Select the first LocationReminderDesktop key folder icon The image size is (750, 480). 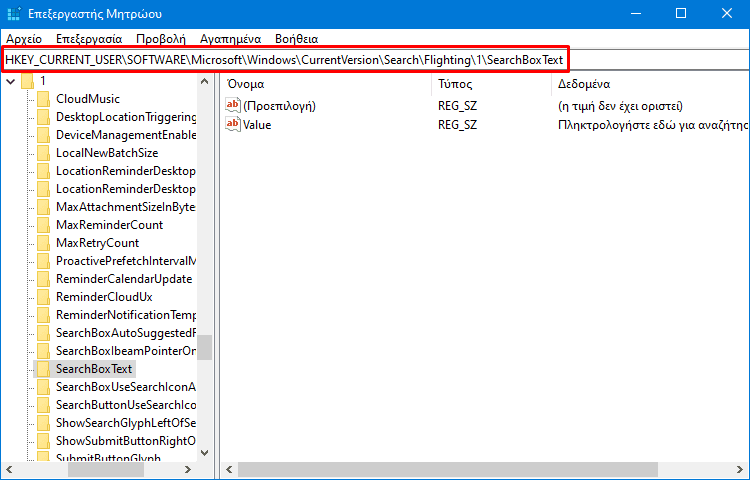[x=43, y=171]
